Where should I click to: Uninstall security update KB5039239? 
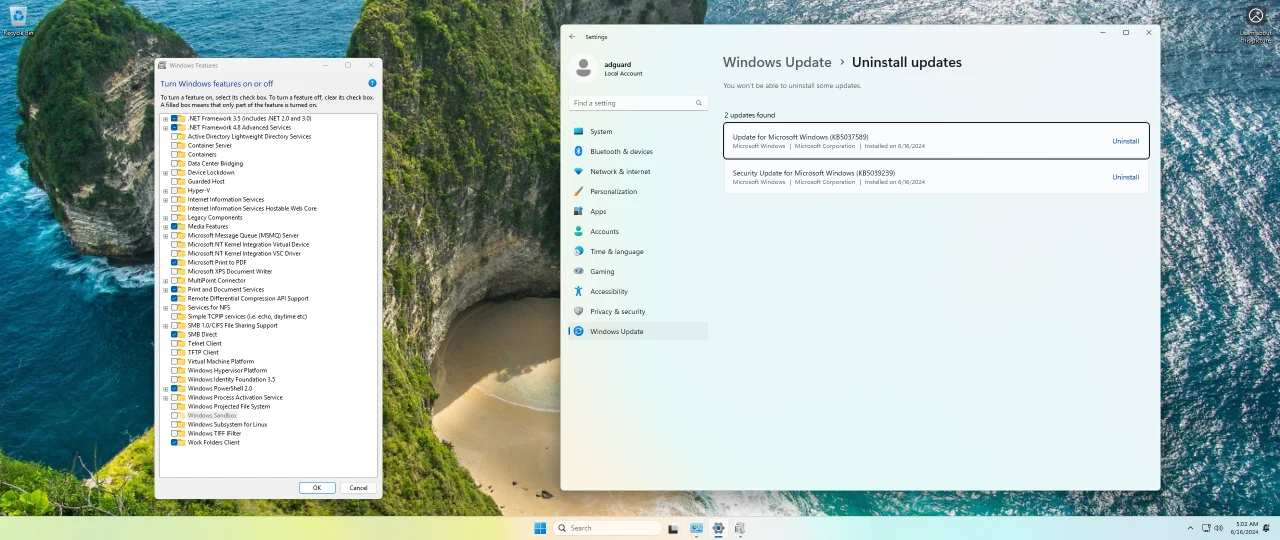click(x=1126, y=177)
